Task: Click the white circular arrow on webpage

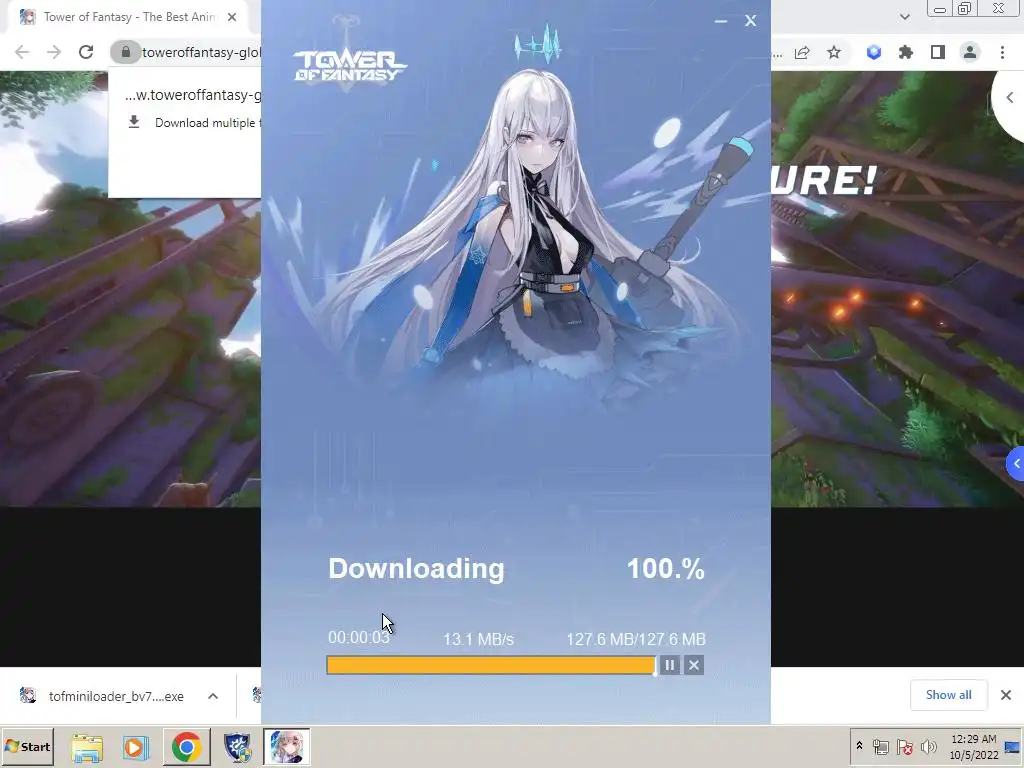Action: click(x=1010, y=98)
